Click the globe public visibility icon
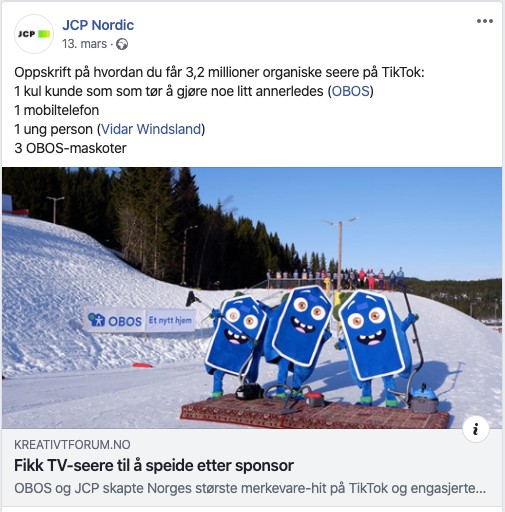 [122, 44]
